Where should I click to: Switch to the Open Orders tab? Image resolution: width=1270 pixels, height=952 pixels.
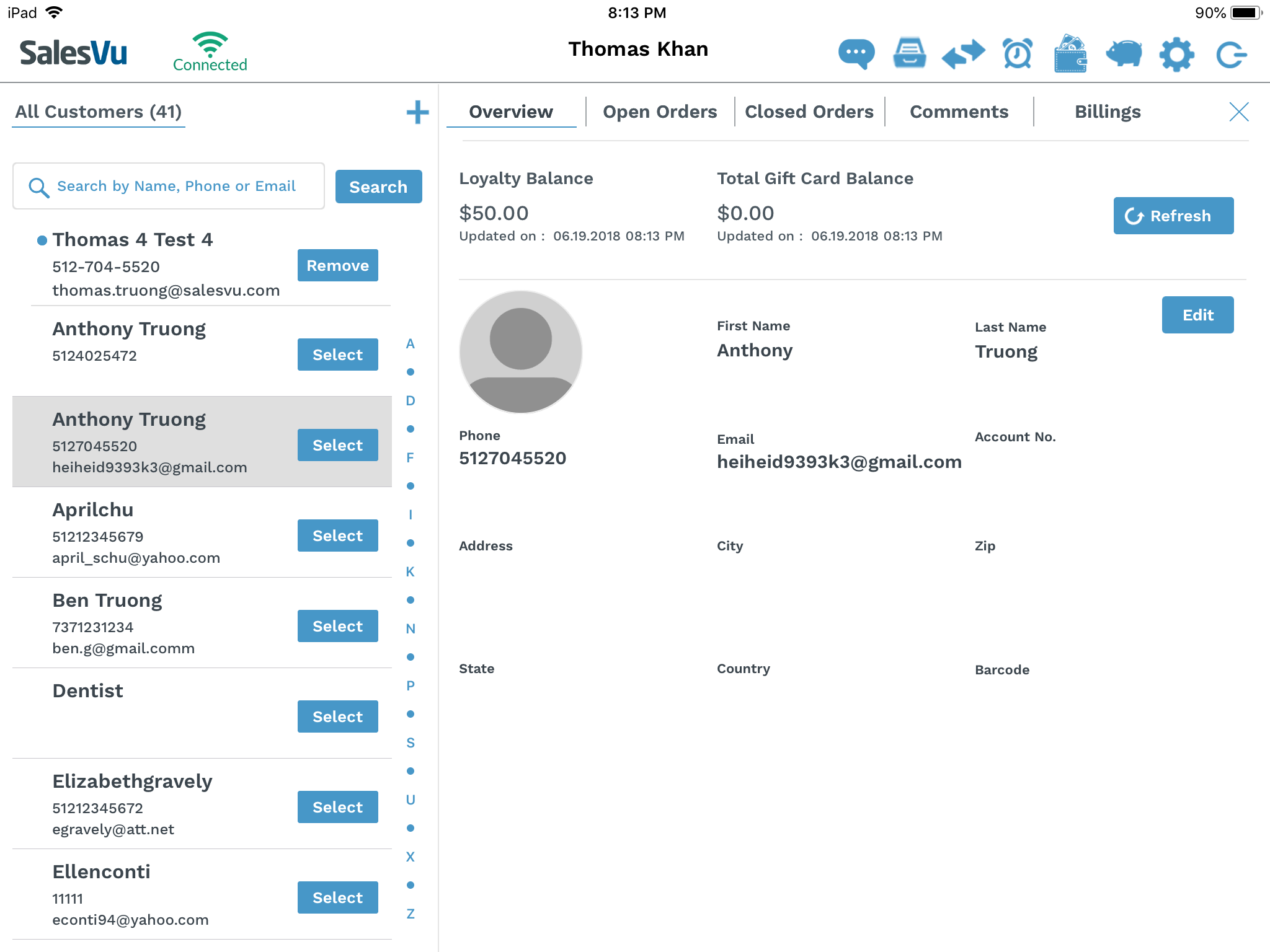click(660, 112)
